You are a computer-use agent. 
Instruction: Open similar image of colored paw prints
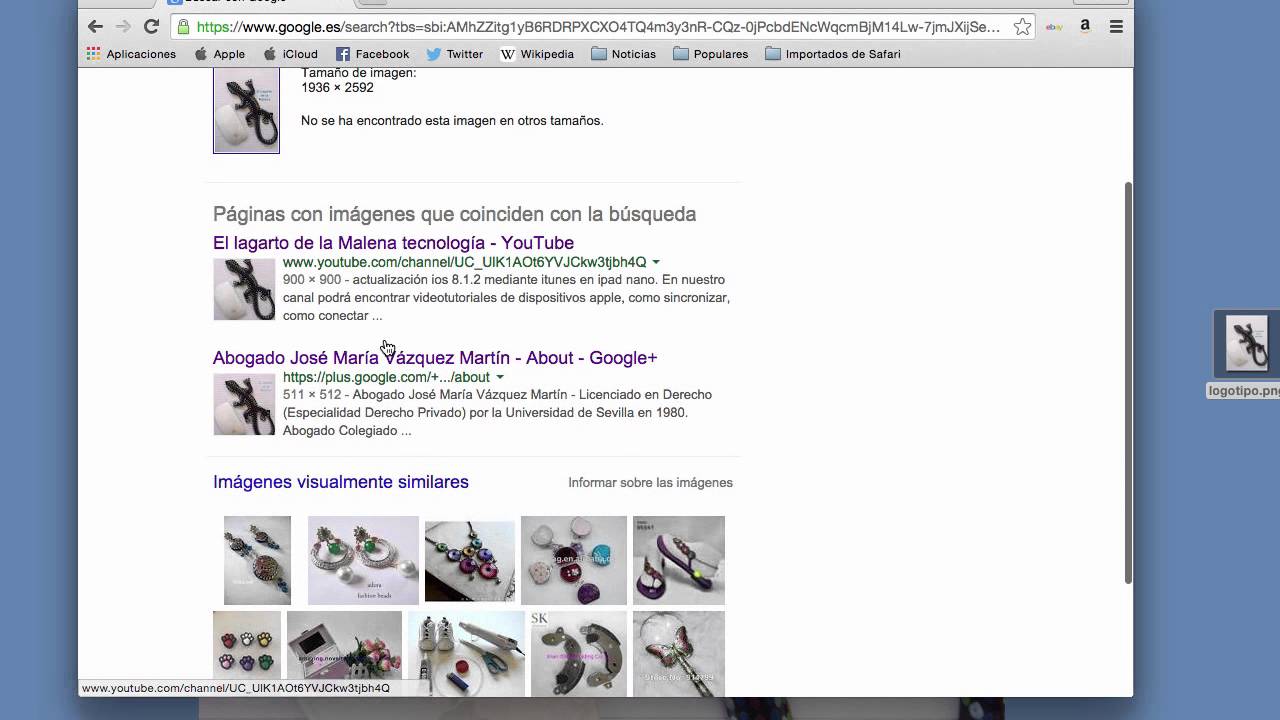tap(247, 653)
